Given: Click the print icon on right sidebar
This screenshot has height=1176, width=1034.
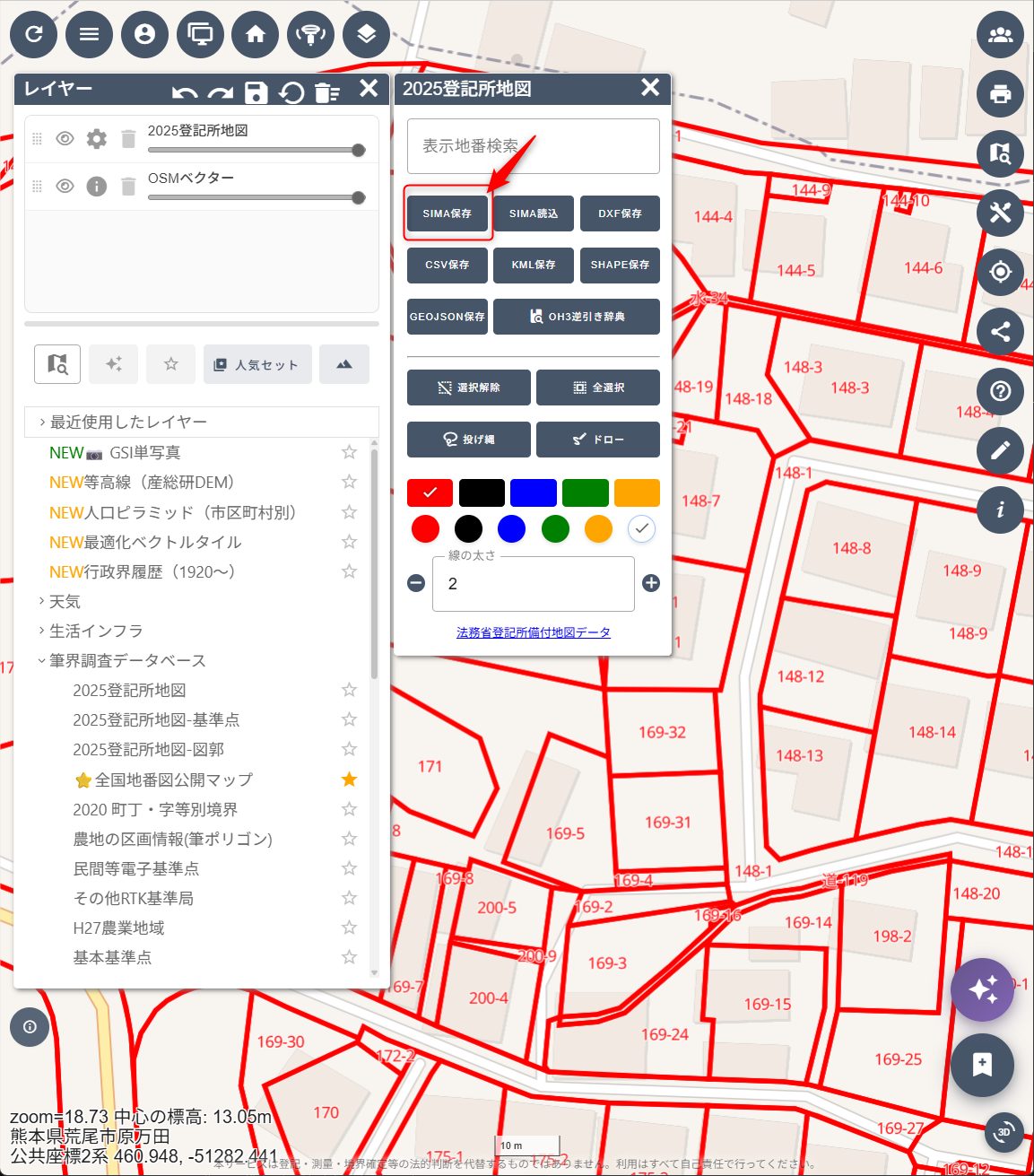Looking at the screenshot, I should click(x=1000, y=93).
